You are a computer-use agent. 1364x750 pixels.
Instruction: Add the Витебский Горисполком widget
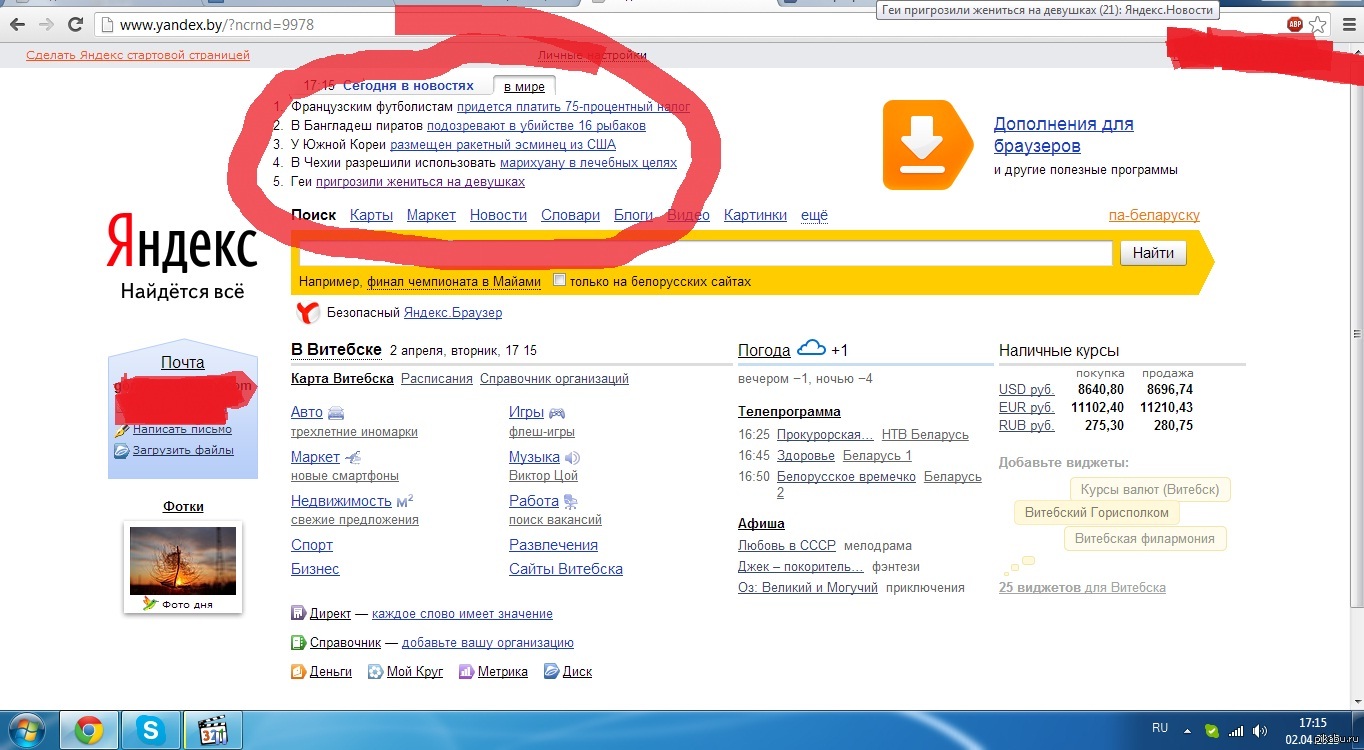coord(1096,513)
